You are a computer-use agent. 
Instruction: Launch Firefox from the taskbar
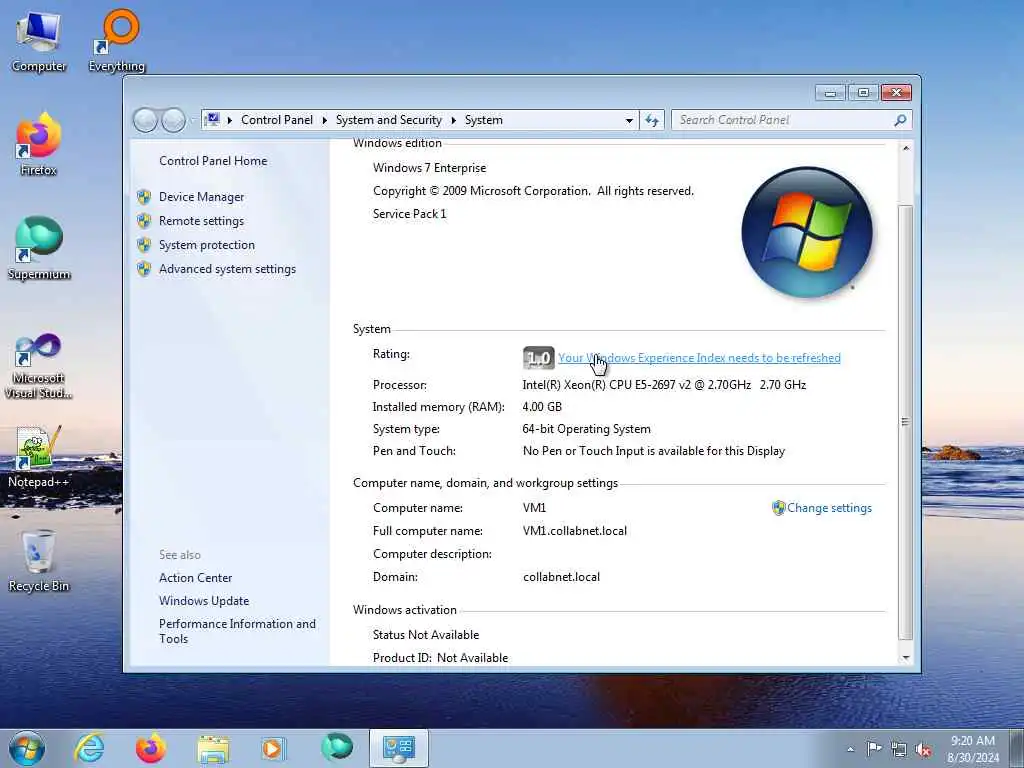[151, 748]
